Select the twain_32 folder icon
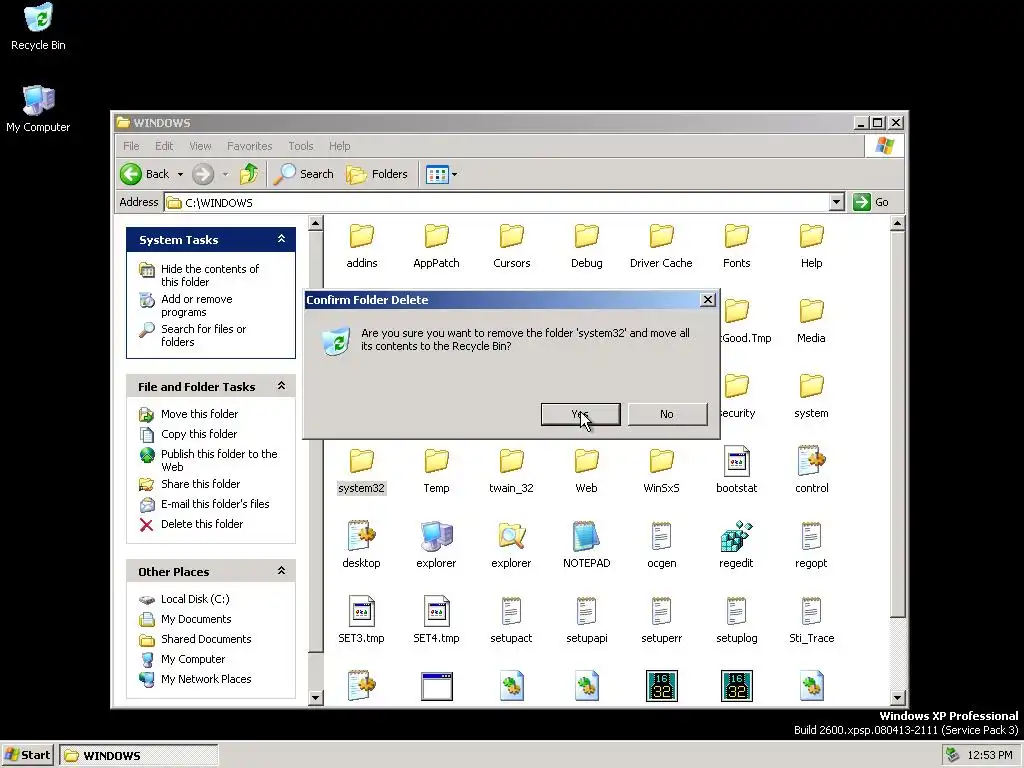Viewport: 1024px width, 768px height. 511,461
